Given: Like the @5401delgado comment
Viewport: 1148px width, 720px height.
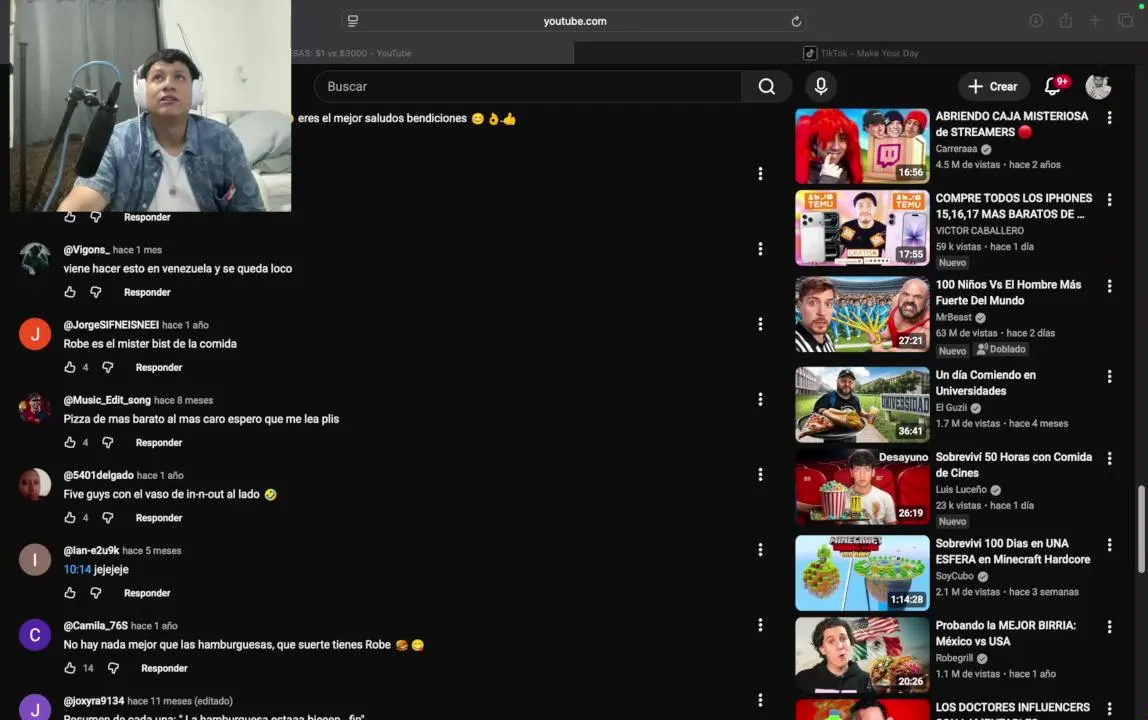Looking at the screenshot, I should [x=70, y=518].
